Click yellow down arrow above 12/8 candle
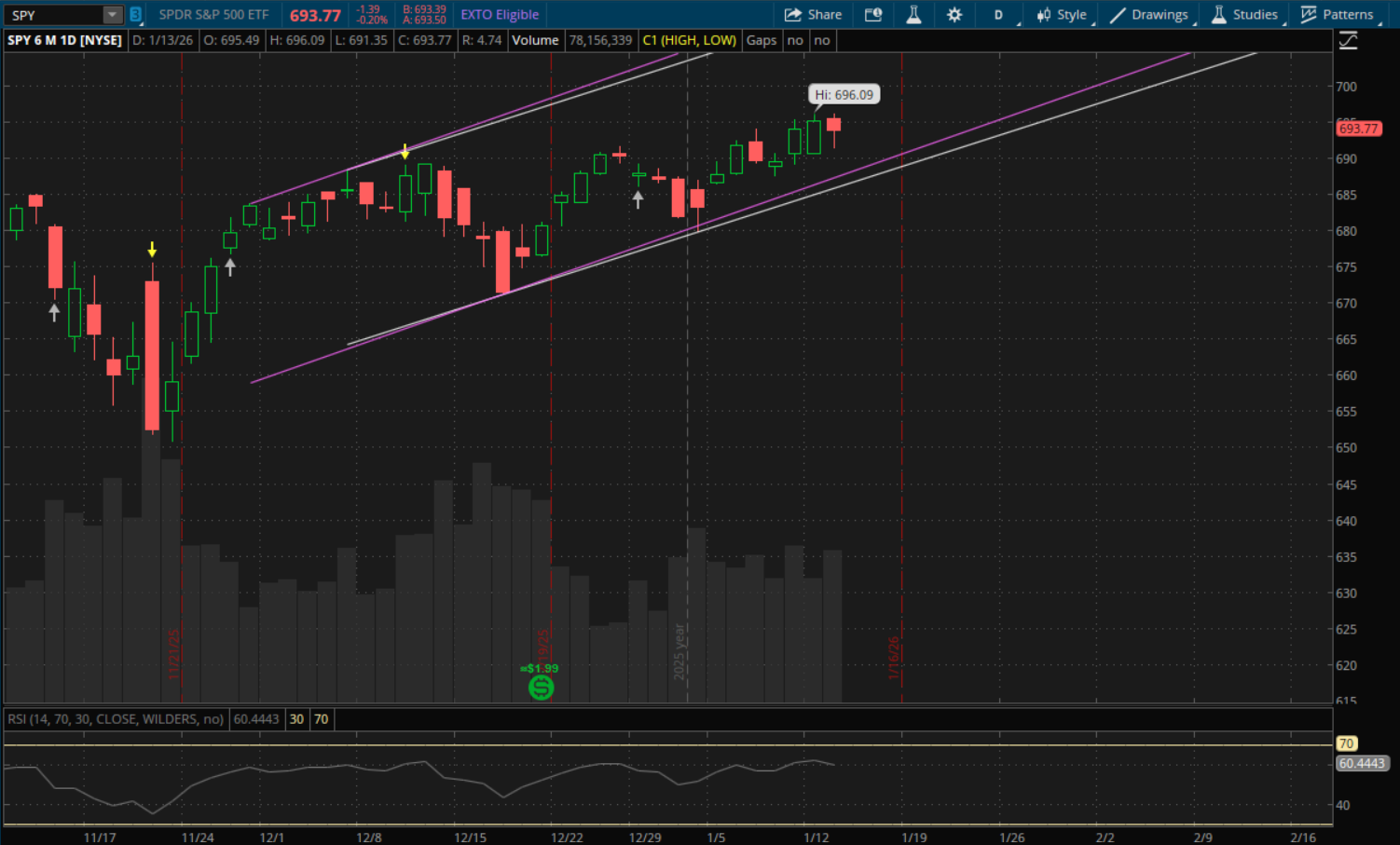This screenshot has height=845, width=1400. tap(405, 152)
